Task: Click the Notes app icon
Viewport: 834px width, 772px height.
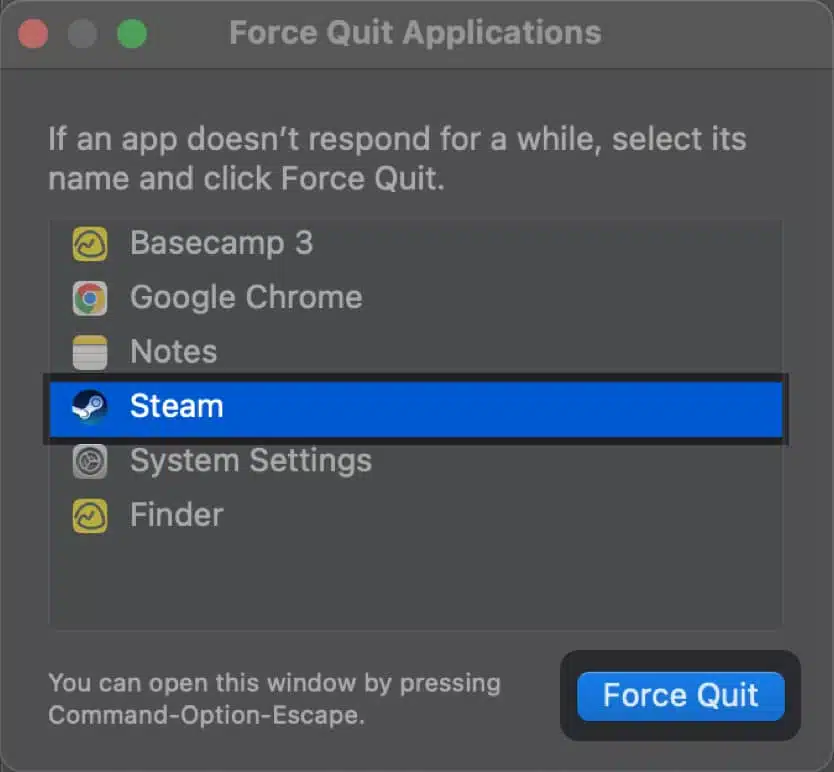Action: tap(89, 351)
